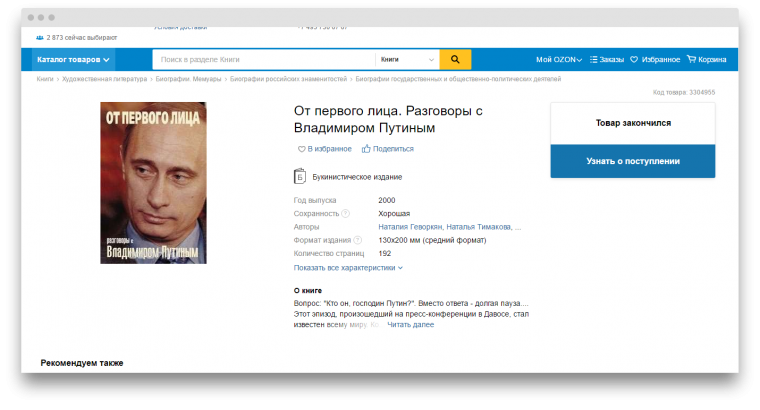Viewport: 760px width, 410px height.
Task: Open the Корзина cart icon
Action: [x=691, y=59]
